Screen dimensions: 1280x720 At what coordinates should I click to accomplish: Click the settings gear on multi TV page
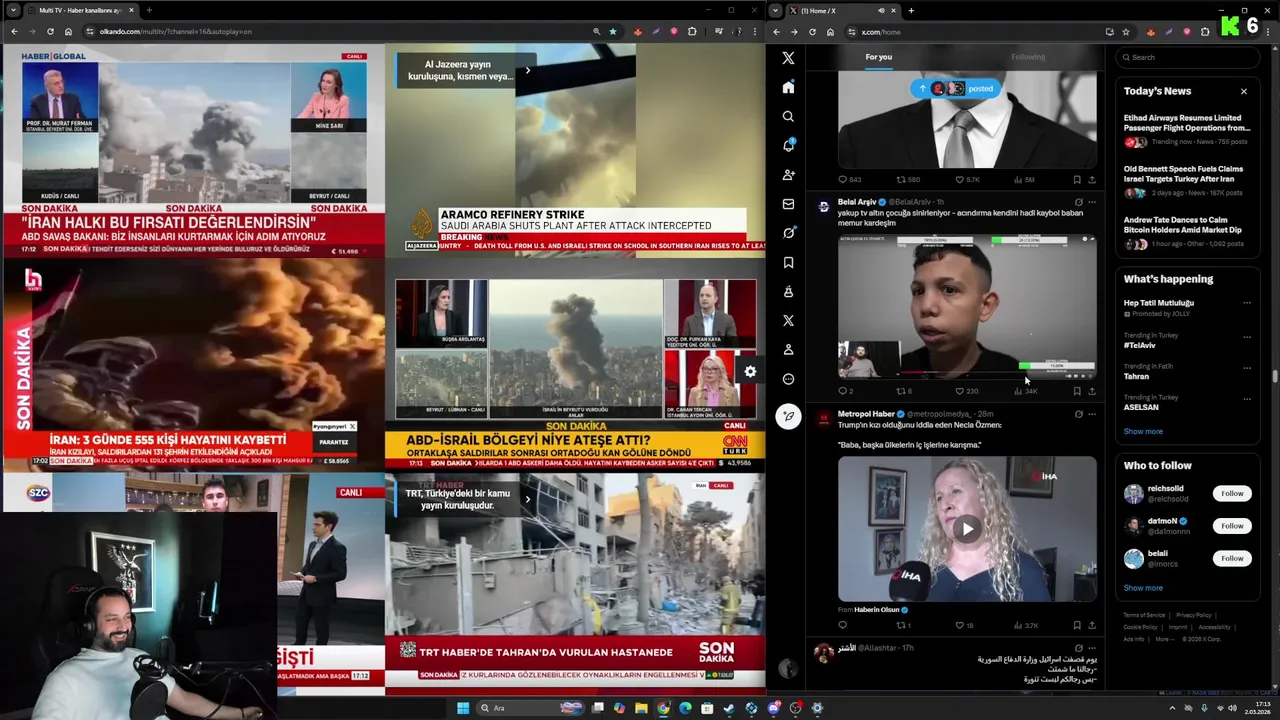click(750, 372)
